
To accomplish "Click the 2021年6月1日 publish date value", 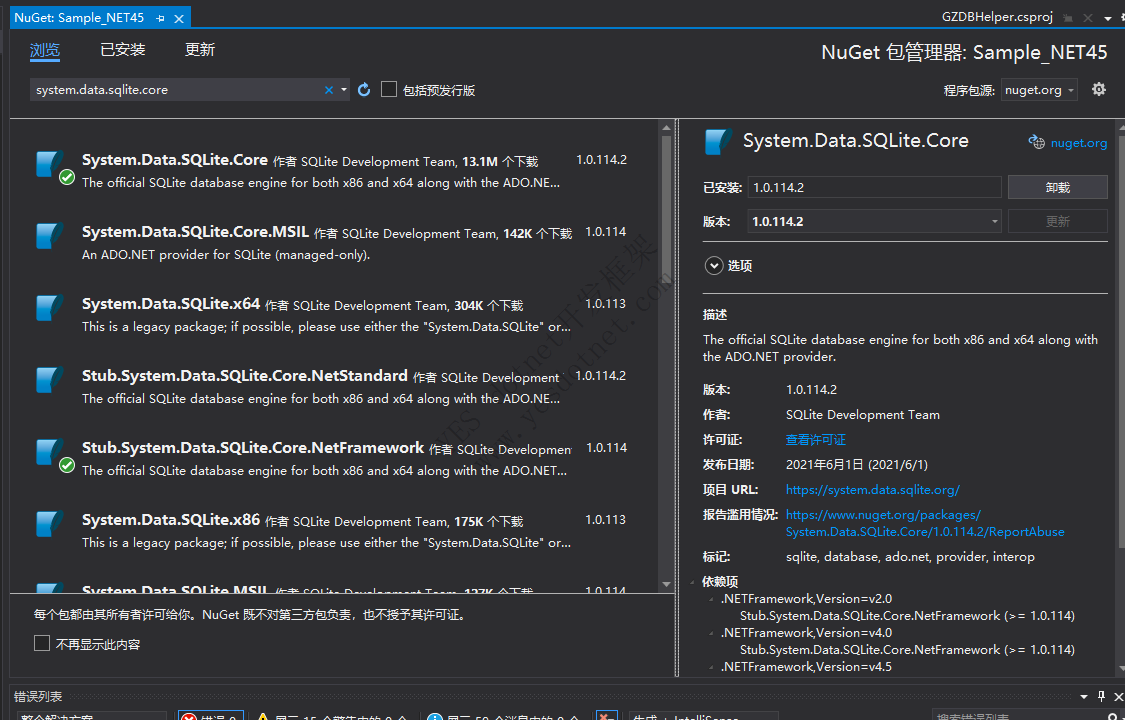I will coord(857,465).
